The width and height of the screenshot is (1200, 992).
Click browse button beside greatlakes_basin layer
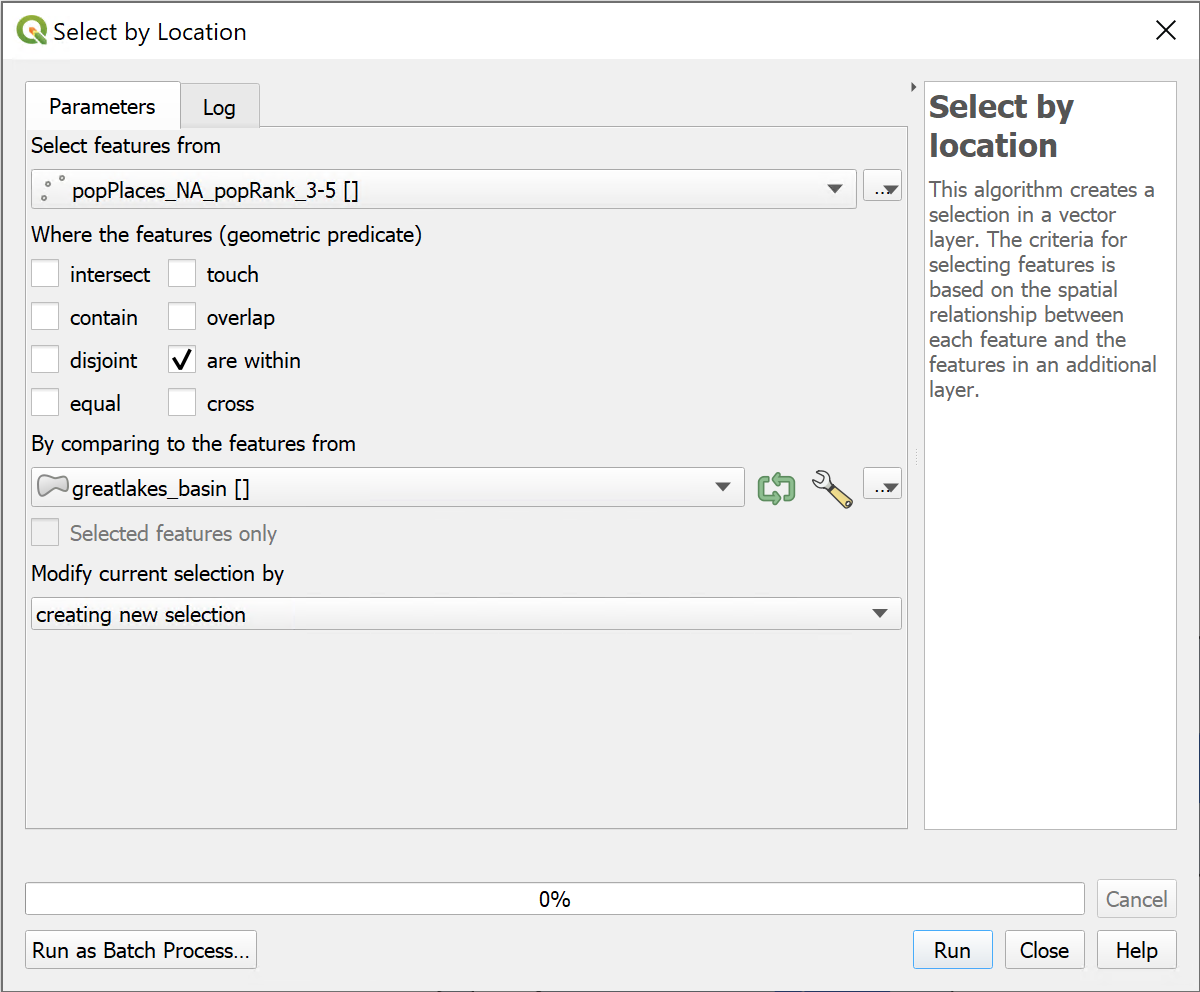pos(882,487)
